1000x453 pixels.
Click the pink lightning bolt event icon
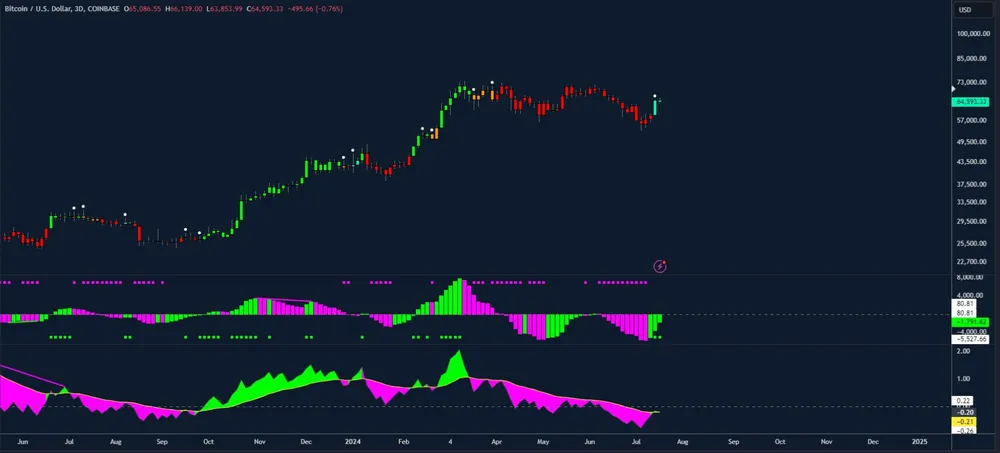[660, 265]
